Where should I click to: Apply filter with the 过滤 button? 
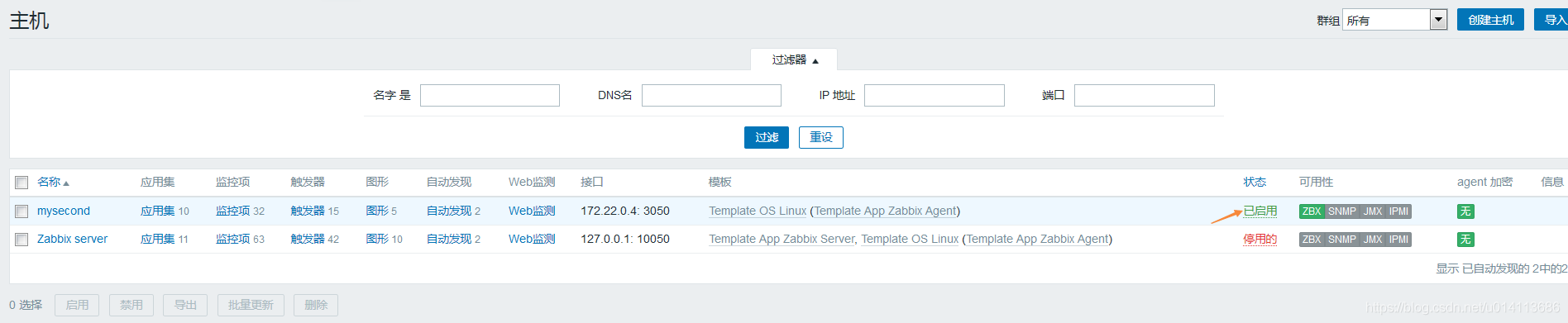tap(767, 137)
